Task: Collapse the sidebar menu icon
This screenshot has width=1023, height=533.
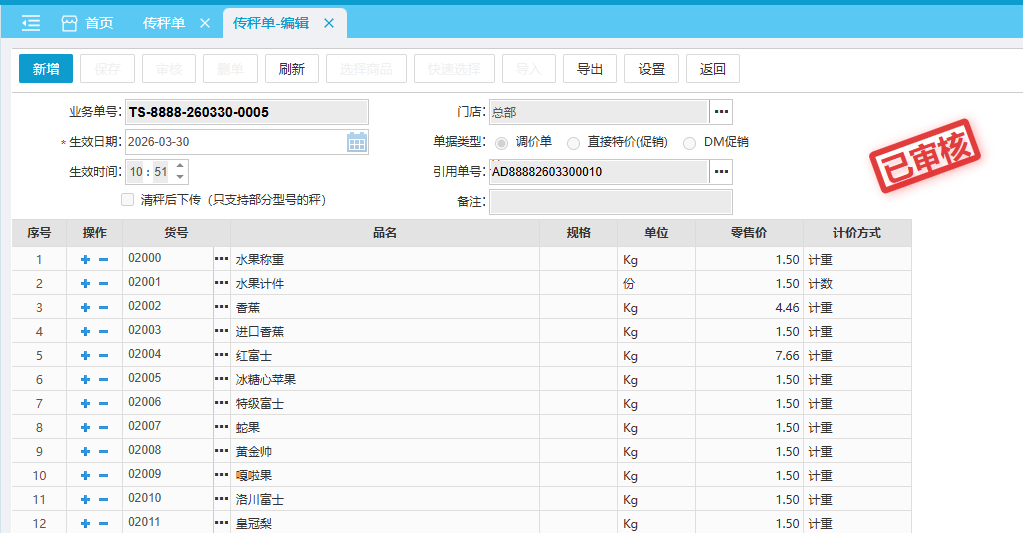Action: click(31, 23)
